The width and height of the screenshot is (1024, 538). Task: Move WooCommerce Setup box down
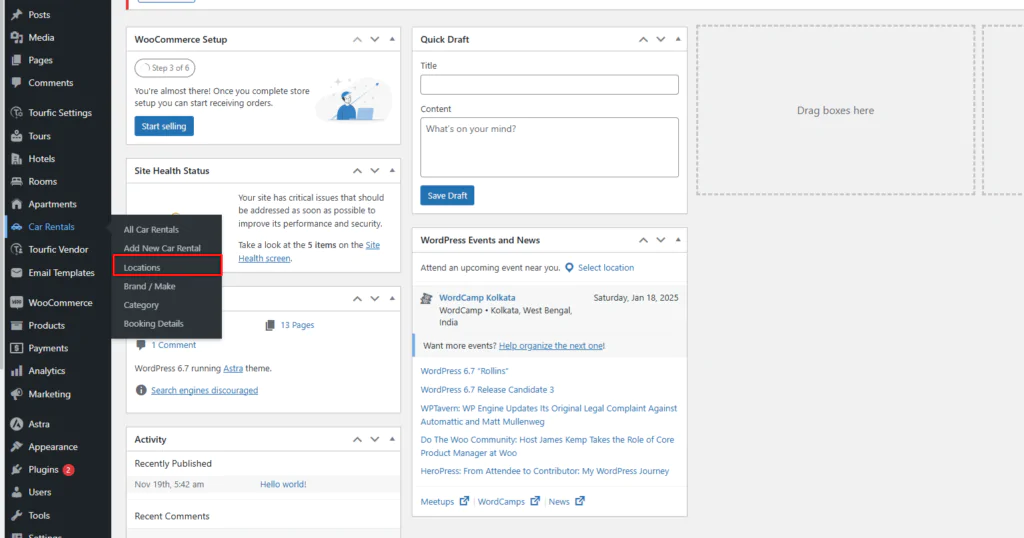(375, 39)
